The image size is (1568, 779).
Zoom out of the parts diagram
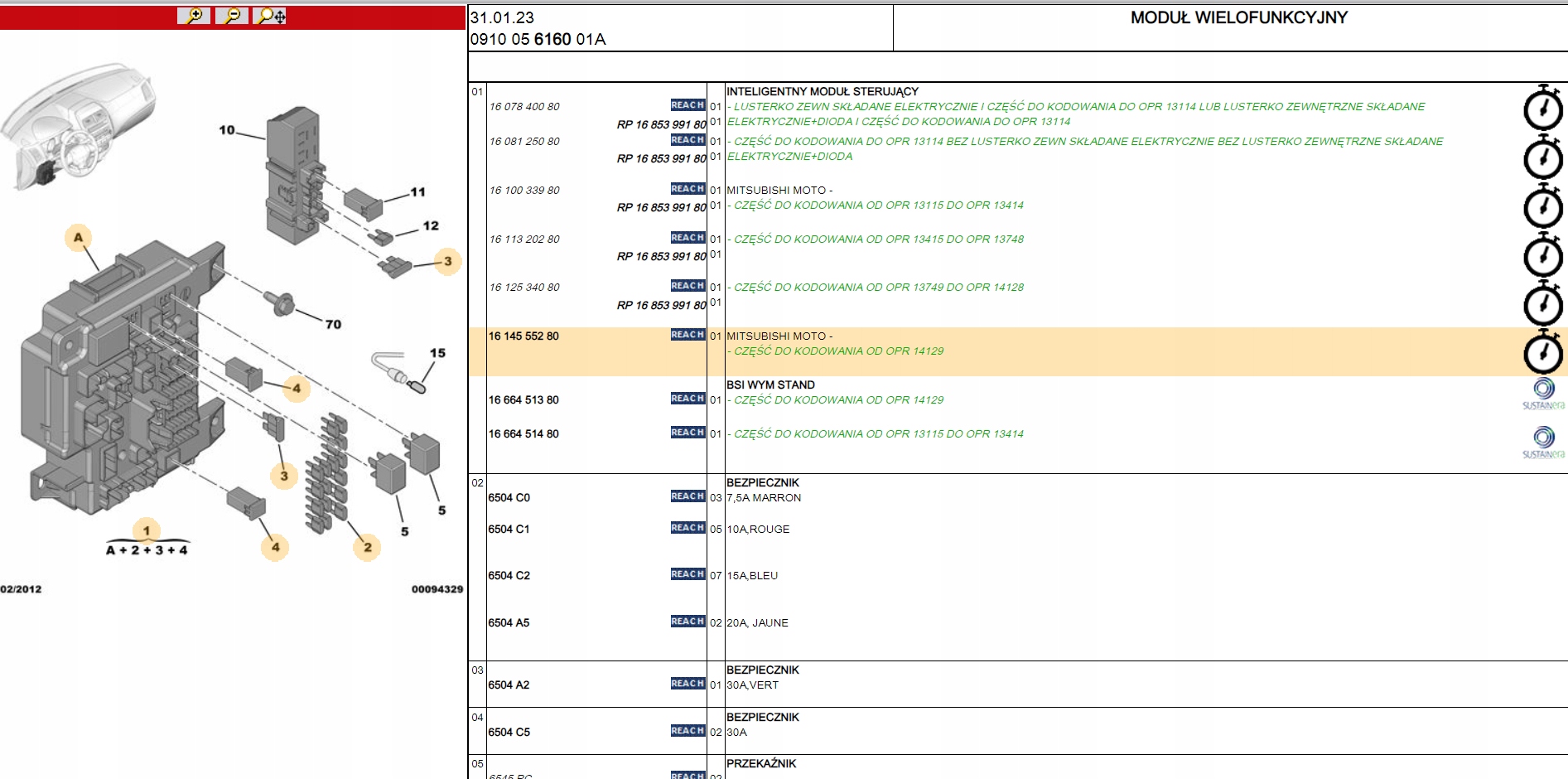pos(232,16)
